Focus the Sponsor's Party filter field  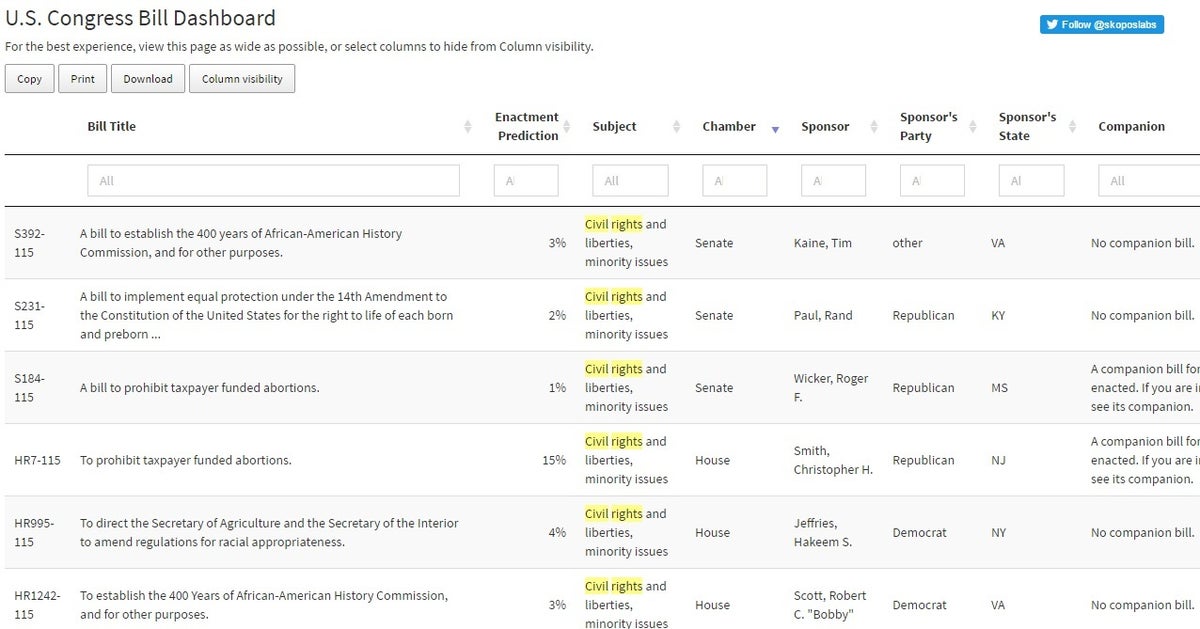click(933, 181)
